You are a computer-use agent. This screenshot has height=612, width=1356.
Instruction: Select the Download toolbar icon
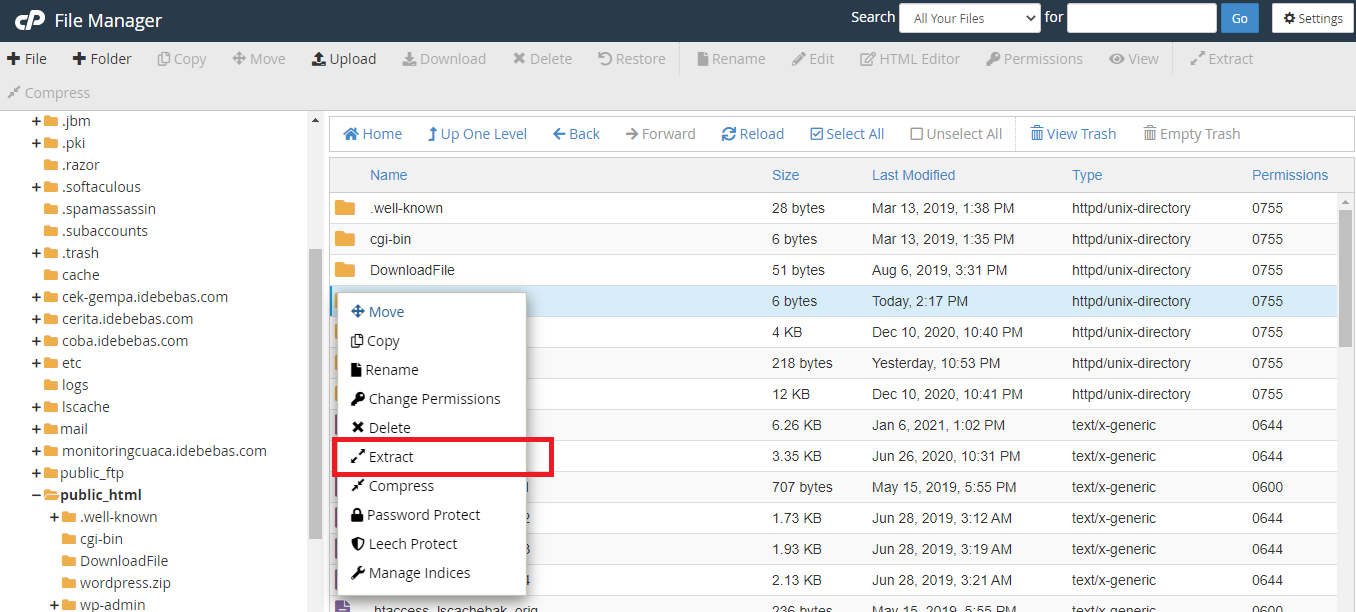click(x=444, y=58)
